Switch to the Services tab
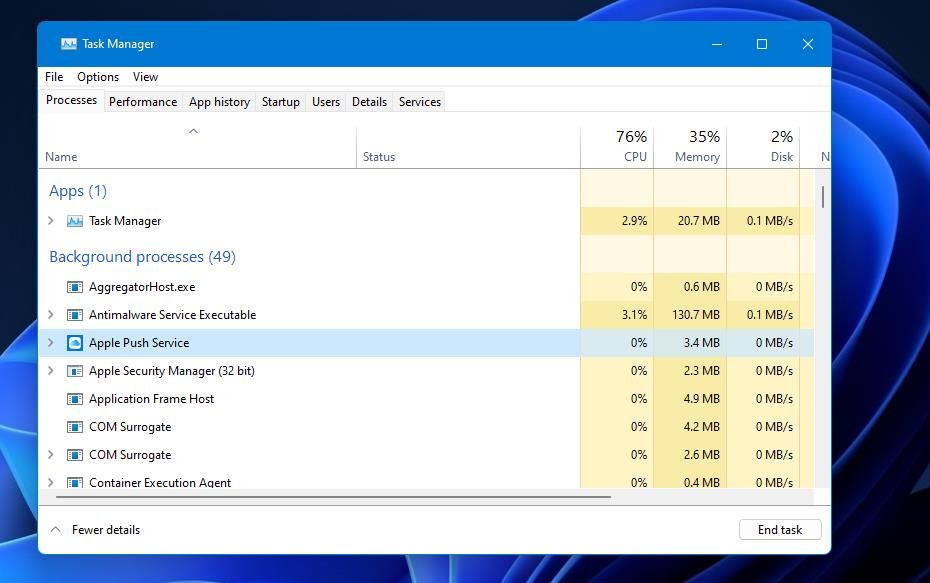Viewport: 930px width, 583px height. point(419,101)
